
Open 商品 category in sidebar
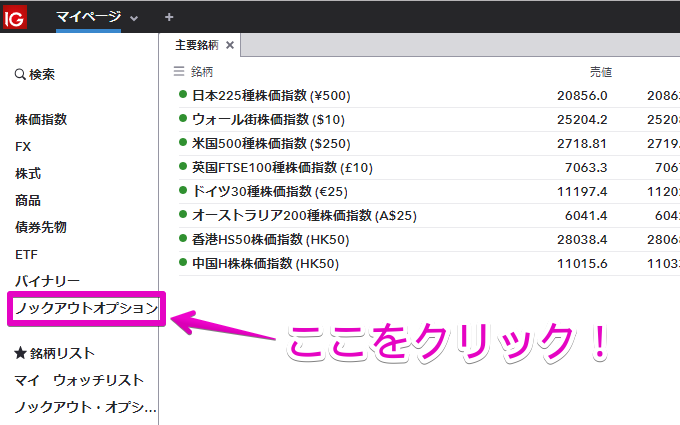[x=28, y=200]
